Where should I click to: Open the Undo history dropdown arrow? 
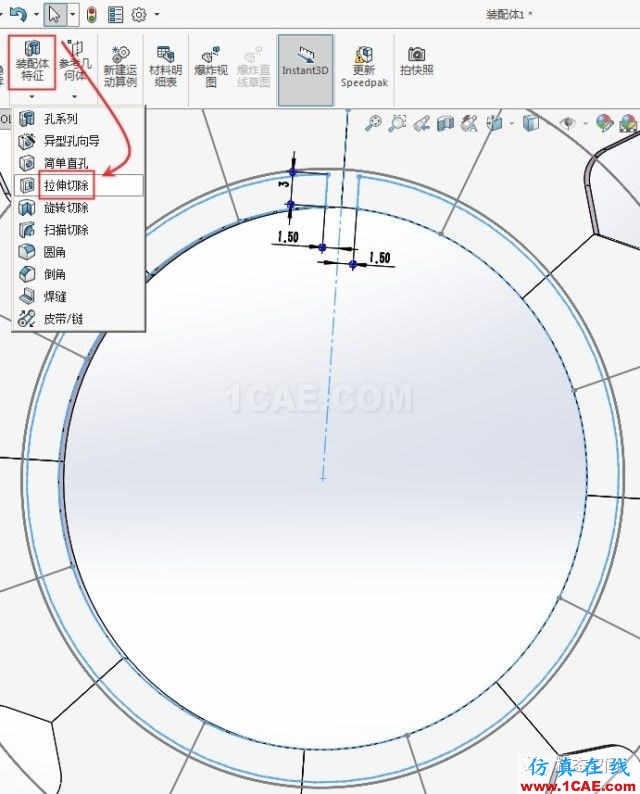[x=36, y=15]
